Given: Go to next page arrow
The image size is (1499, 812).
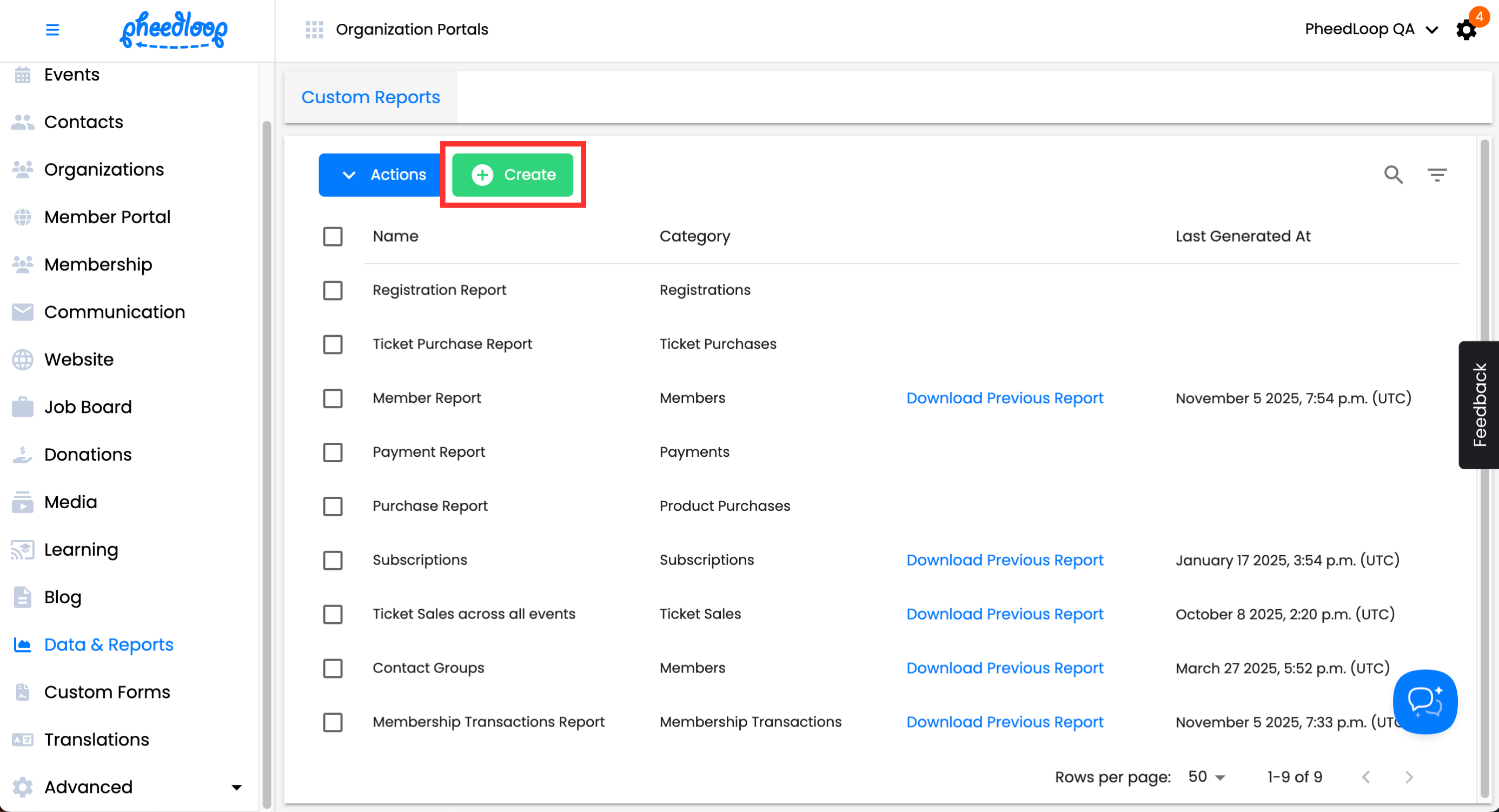Looking at the screenshot, I should click(1409, 777).
